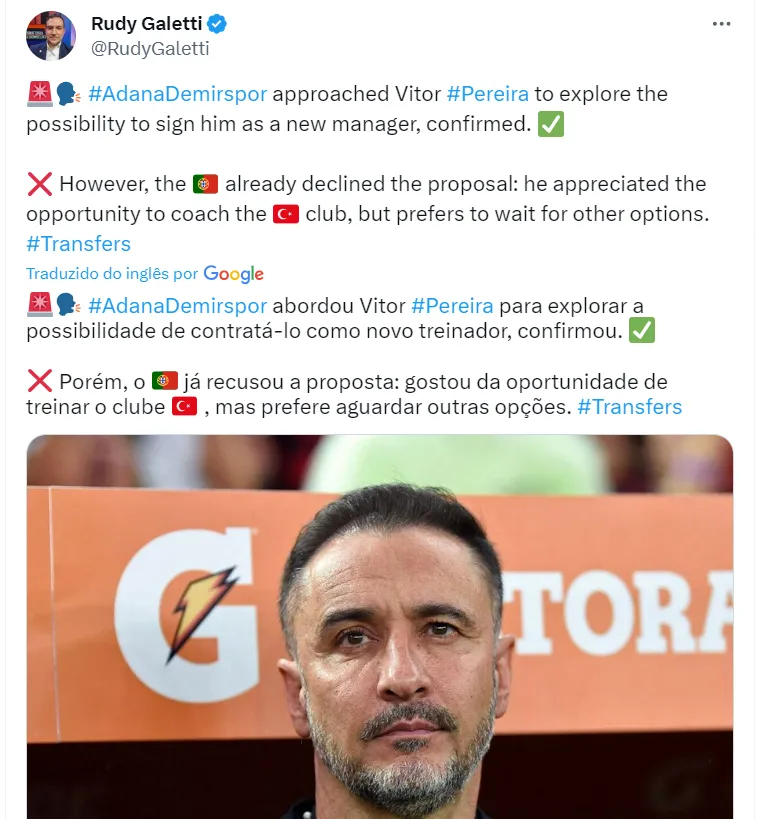Click the Turkey flag emoji before 'club, but prefers'
This screenshot has width=757, height=819.
(286, 214)
